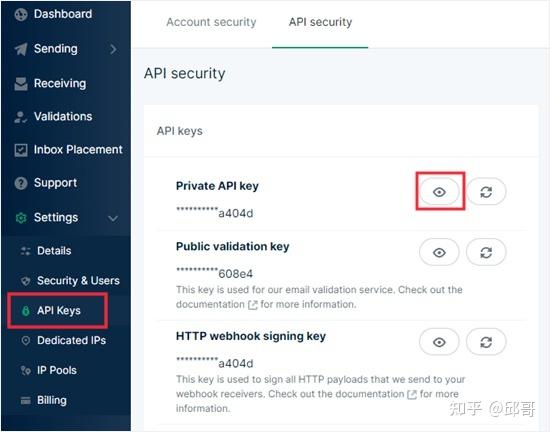The image size is (550, 432).
Task: Show the Public validation key value
Action: 439,252
